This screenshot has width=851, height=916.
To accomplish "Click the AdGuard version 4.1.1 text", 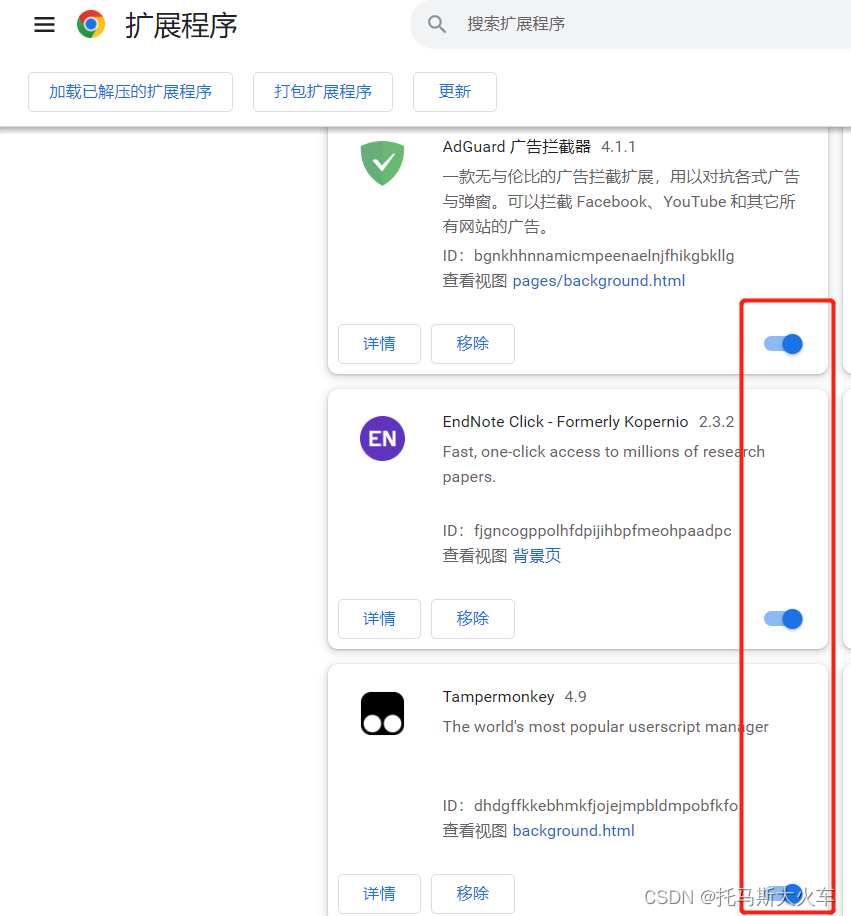I will pos(619,147).
